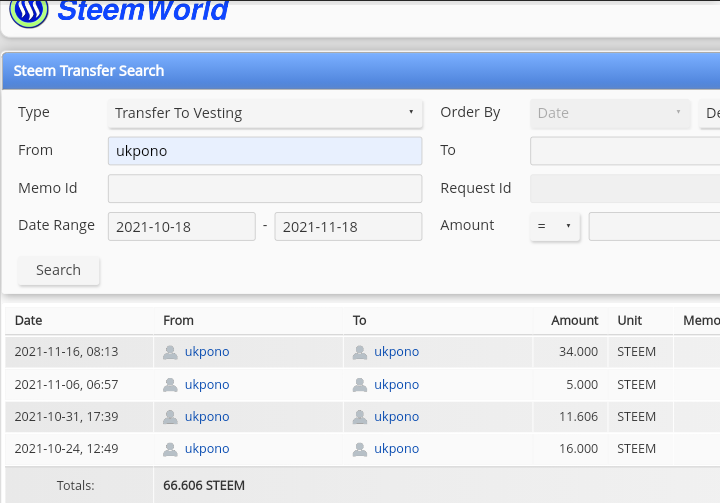Click the amount 5.000
Image resolution: width=720 pixels, height=503 pixels.
pyautogui.click(x=582, y=384)
